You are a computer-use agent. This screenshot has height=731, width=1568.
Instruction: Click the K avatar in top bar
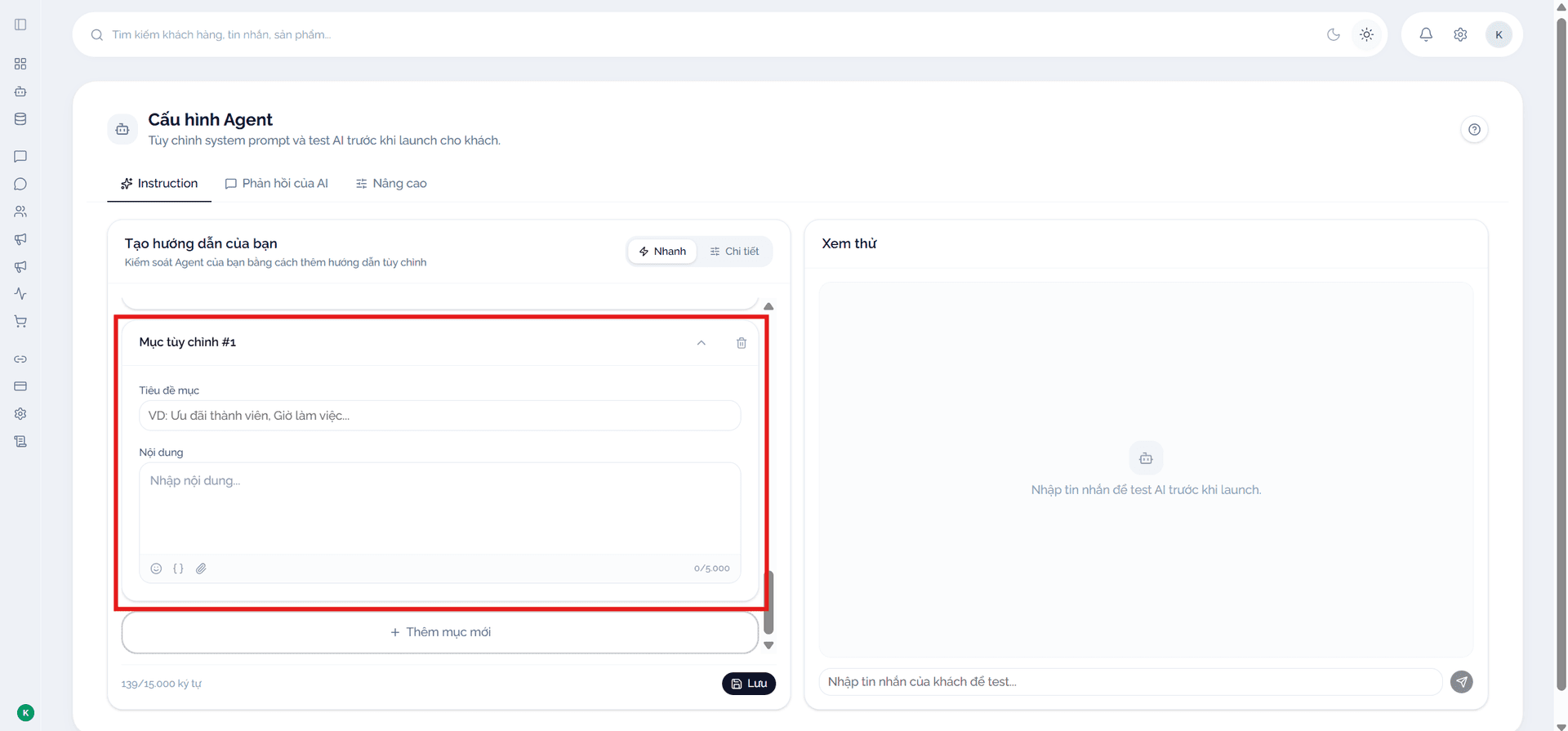1499,34
